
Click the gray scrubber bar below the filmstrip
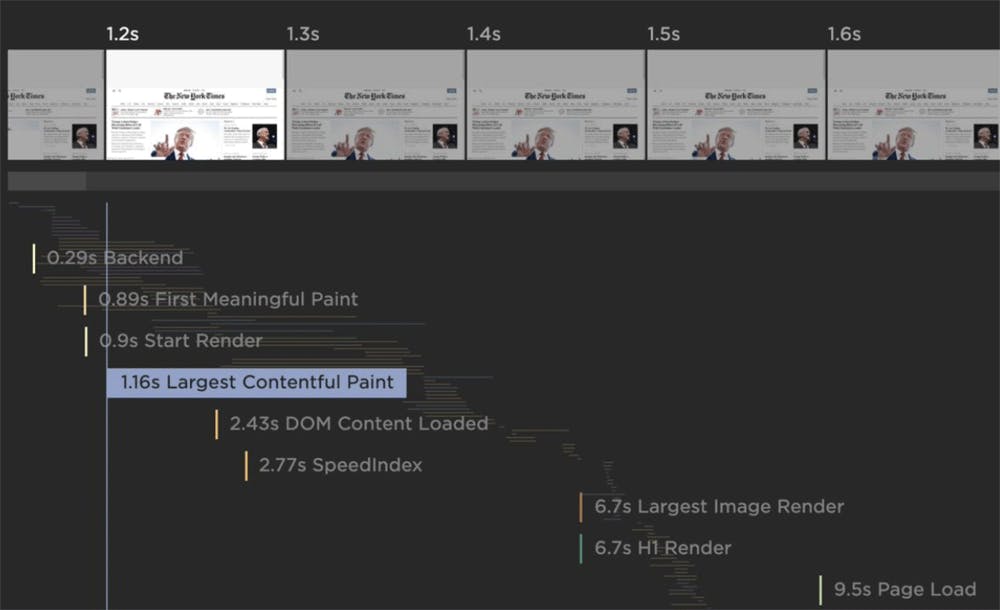point(500,182)
